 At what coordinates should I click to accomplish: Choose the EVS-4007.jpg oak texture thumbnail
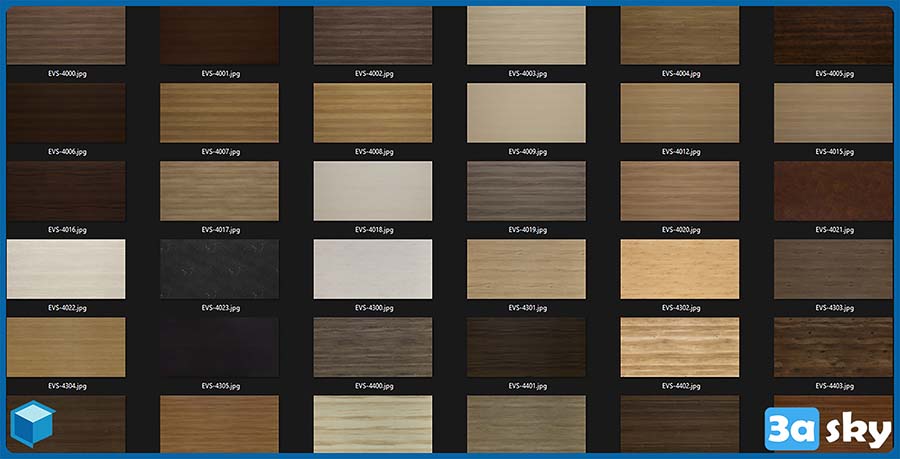pyautogui.click(x=220, y=113)
